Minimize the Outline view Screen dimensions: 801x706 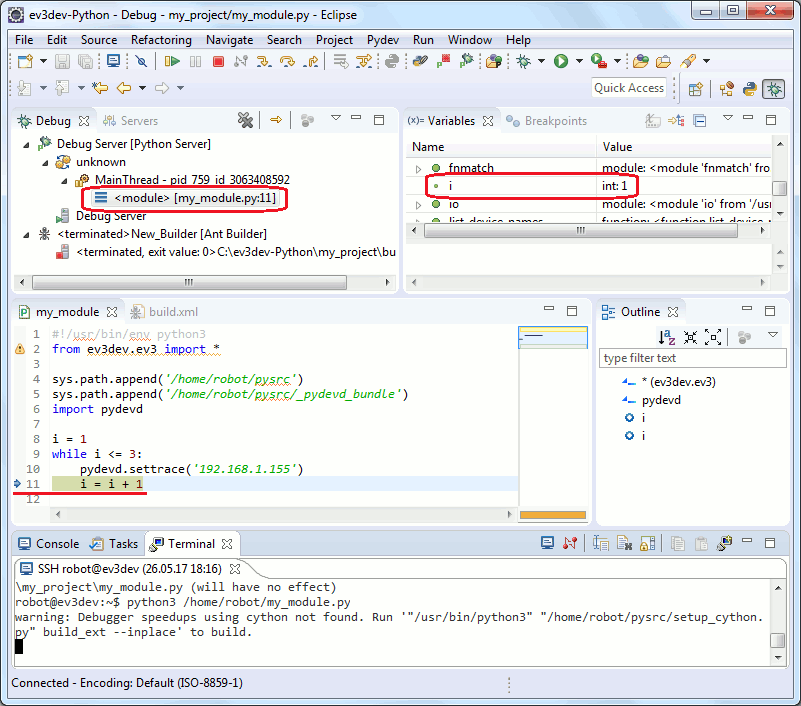pos(747,309)
